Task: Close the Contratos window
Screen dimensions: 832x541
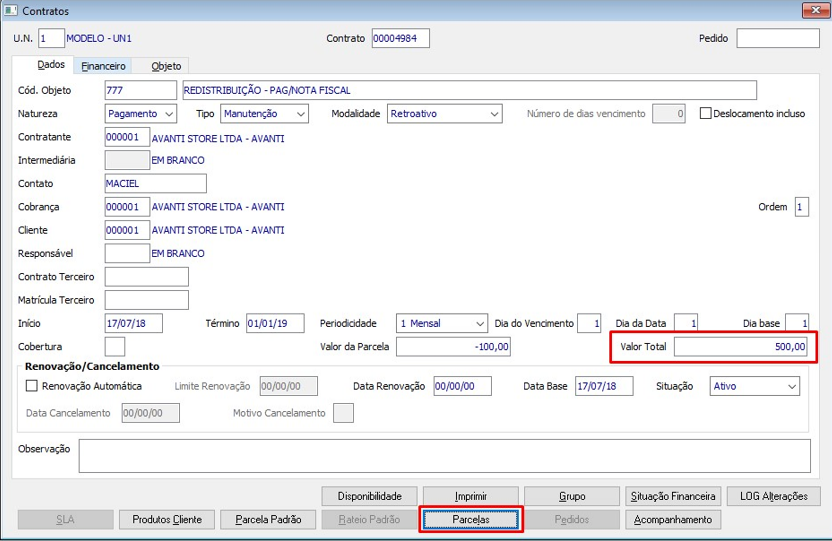Action: click(x=816, y=10)
